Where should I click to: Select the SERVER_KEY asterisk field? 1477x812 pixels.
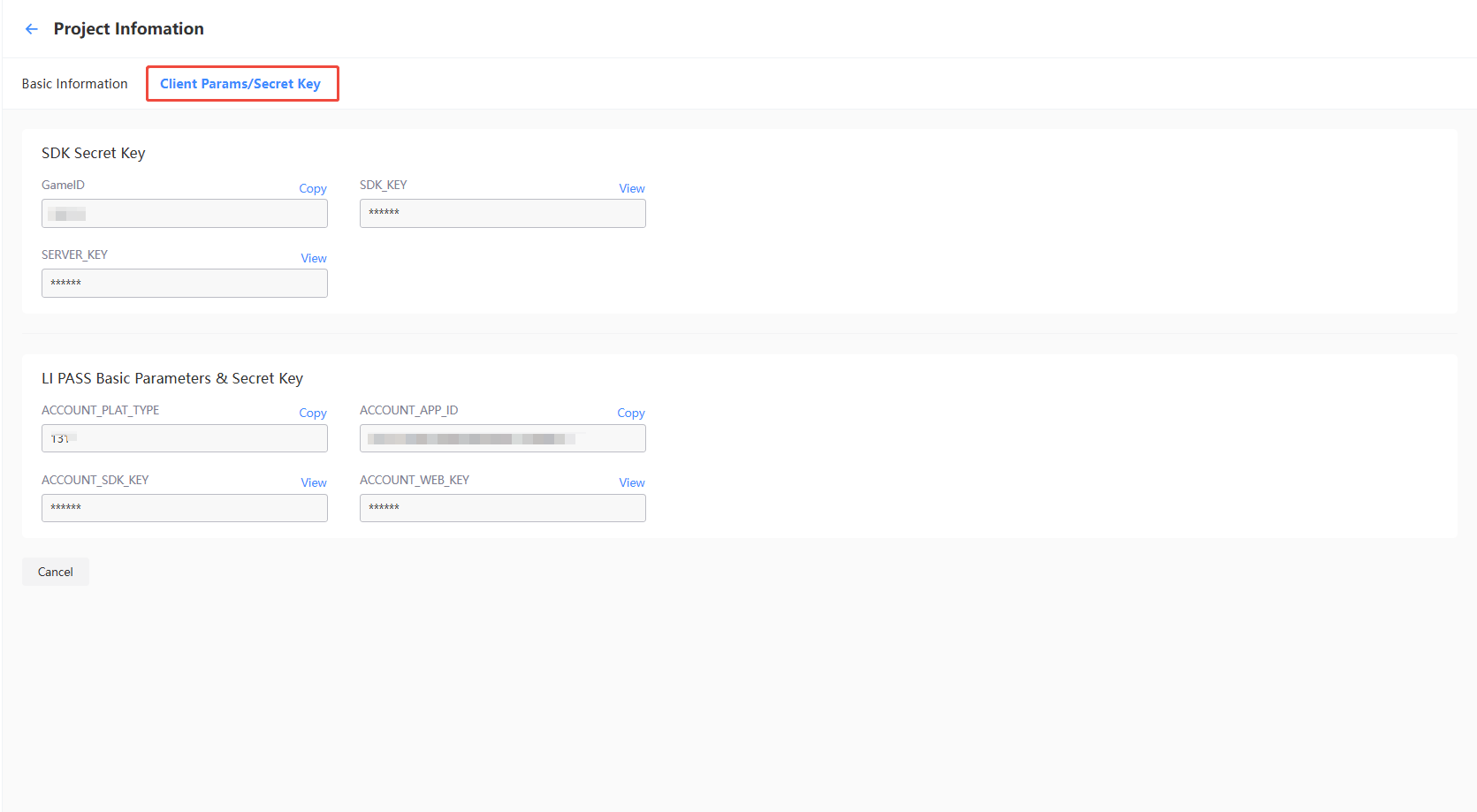click(184, 283)
